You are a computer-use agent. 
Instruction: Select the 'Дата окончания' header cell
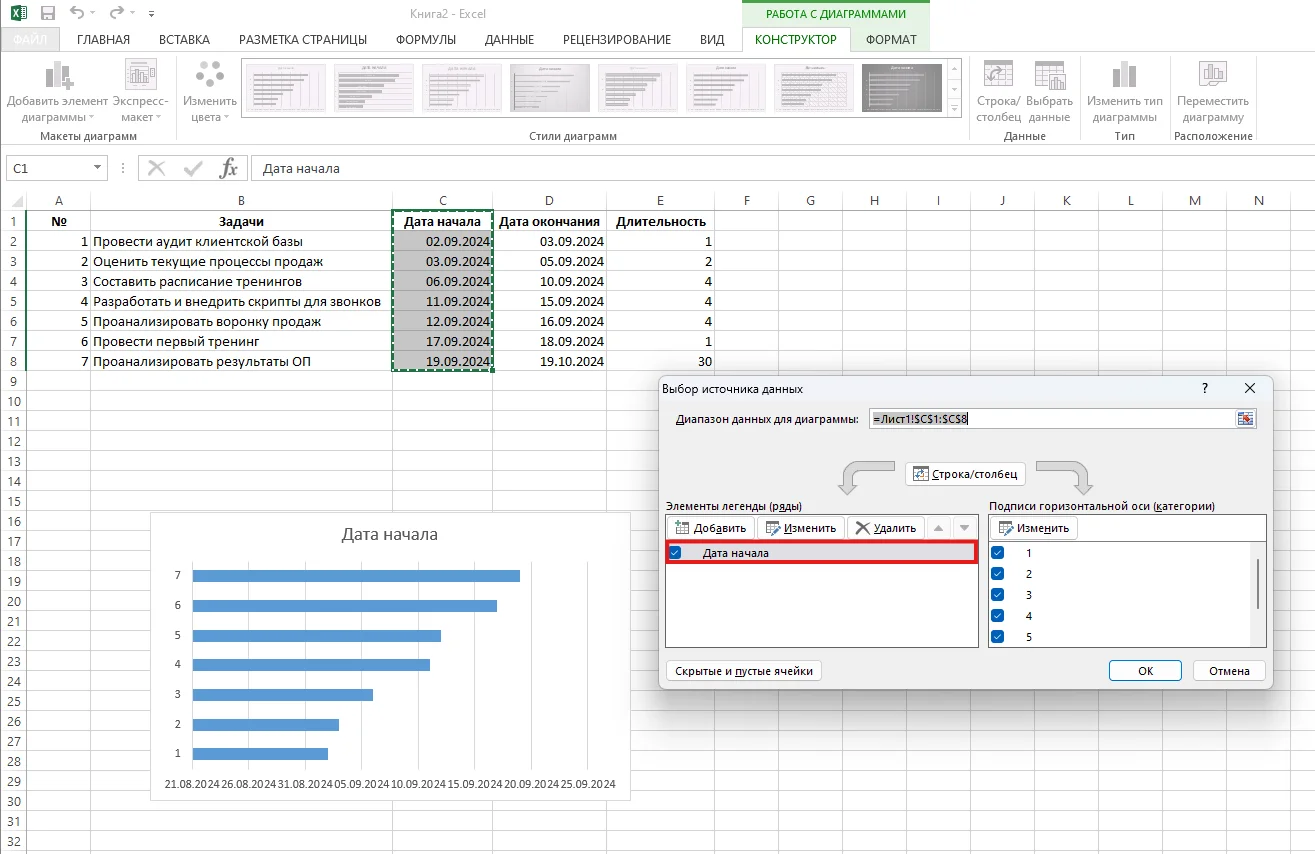(x=549, y=221)
